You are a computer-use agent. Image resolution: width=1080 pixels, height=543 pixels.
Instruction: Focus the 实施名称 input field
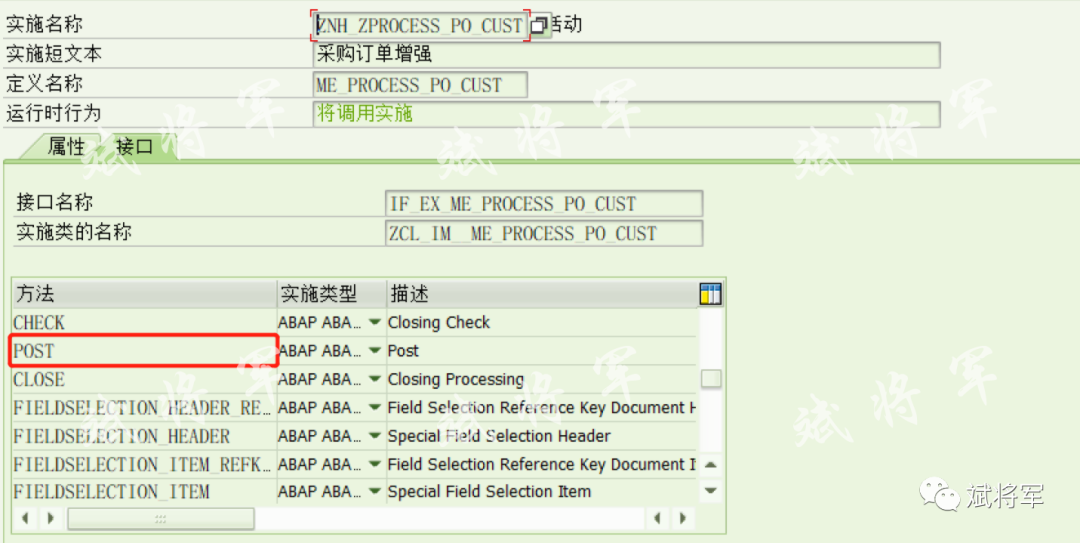(420, 25)
